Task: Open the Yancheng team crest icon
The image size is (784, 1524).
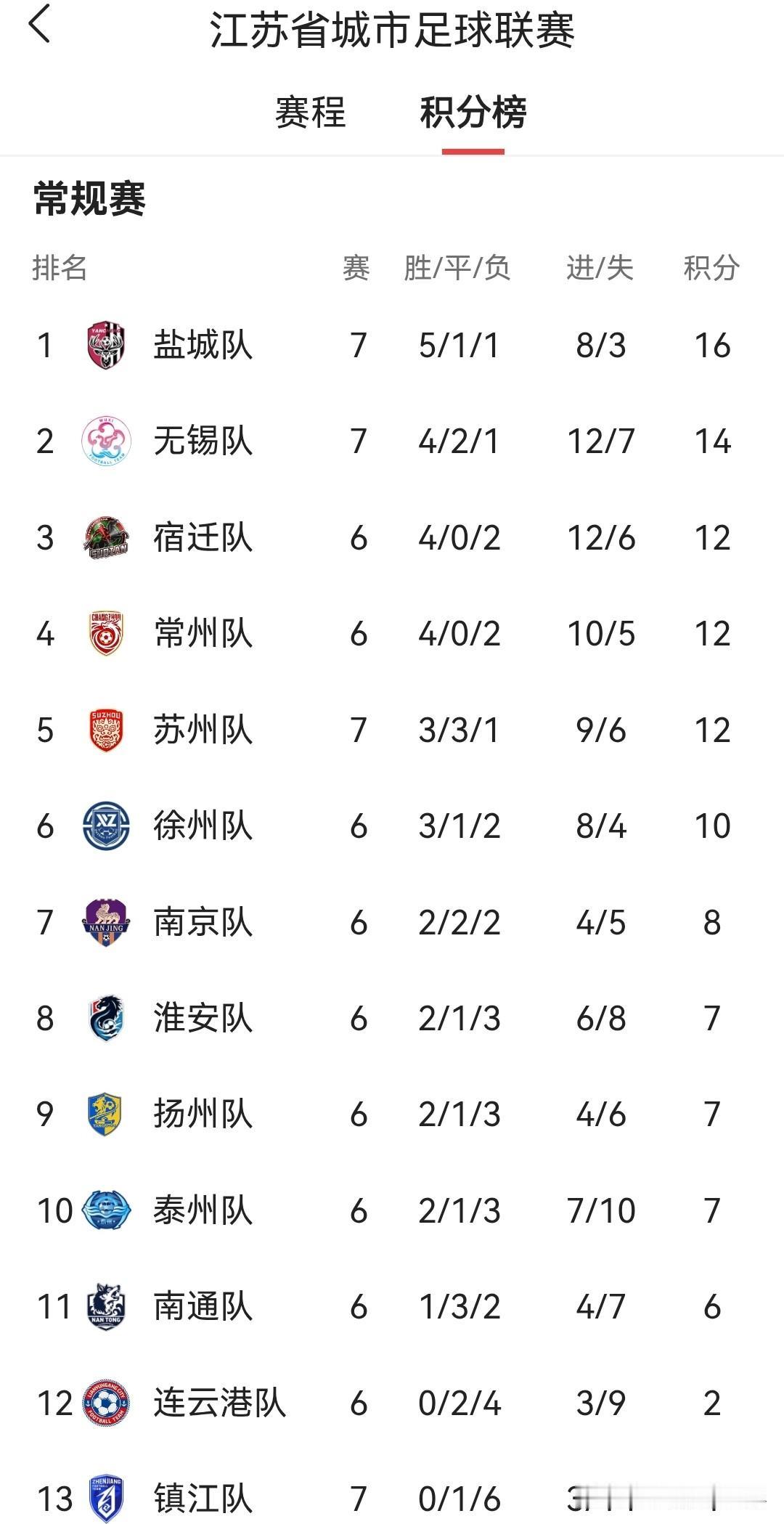Action: pyautogui.click(x=106, y=345)
